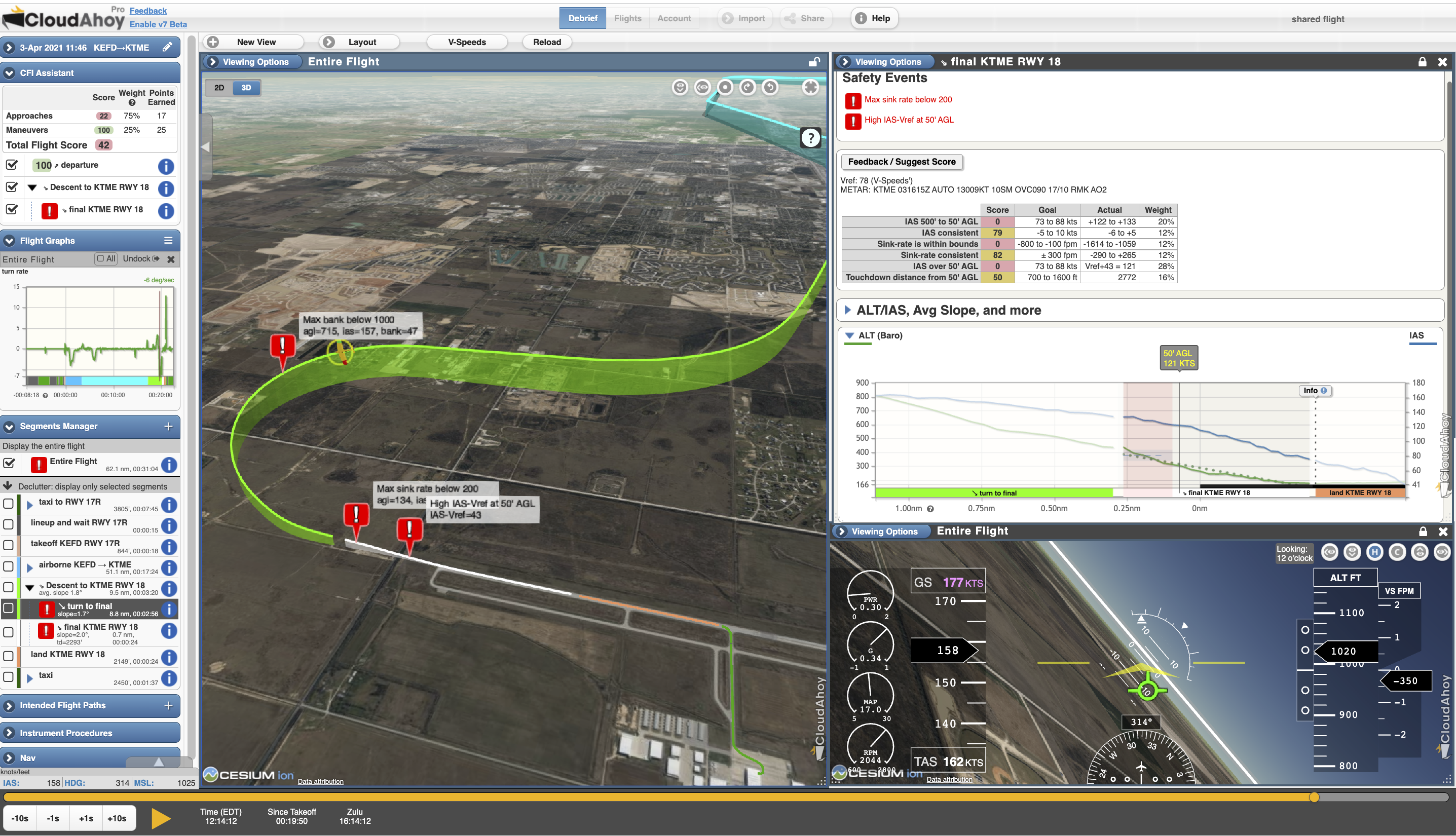The width and height of the screenshot is (1456, 836).
Task: Collapse the left sidebar with the arrow handle
Action: (x=206, y=147)
